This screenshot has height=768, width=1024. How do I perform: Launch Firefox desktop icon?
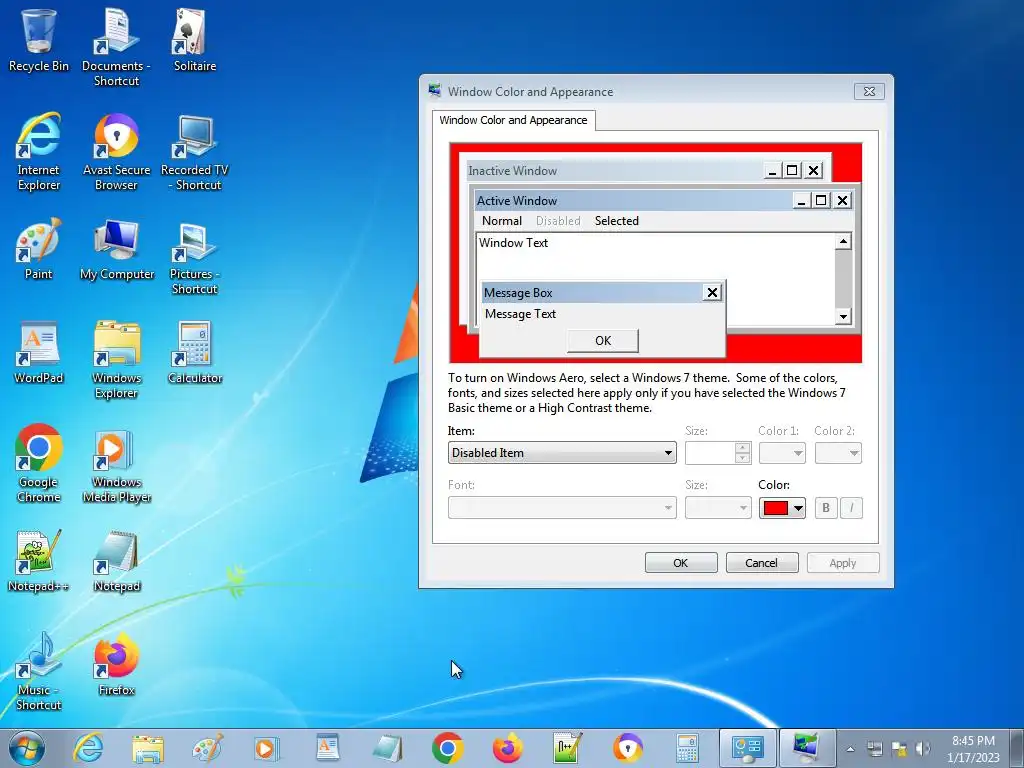click(x=116, y=665)
